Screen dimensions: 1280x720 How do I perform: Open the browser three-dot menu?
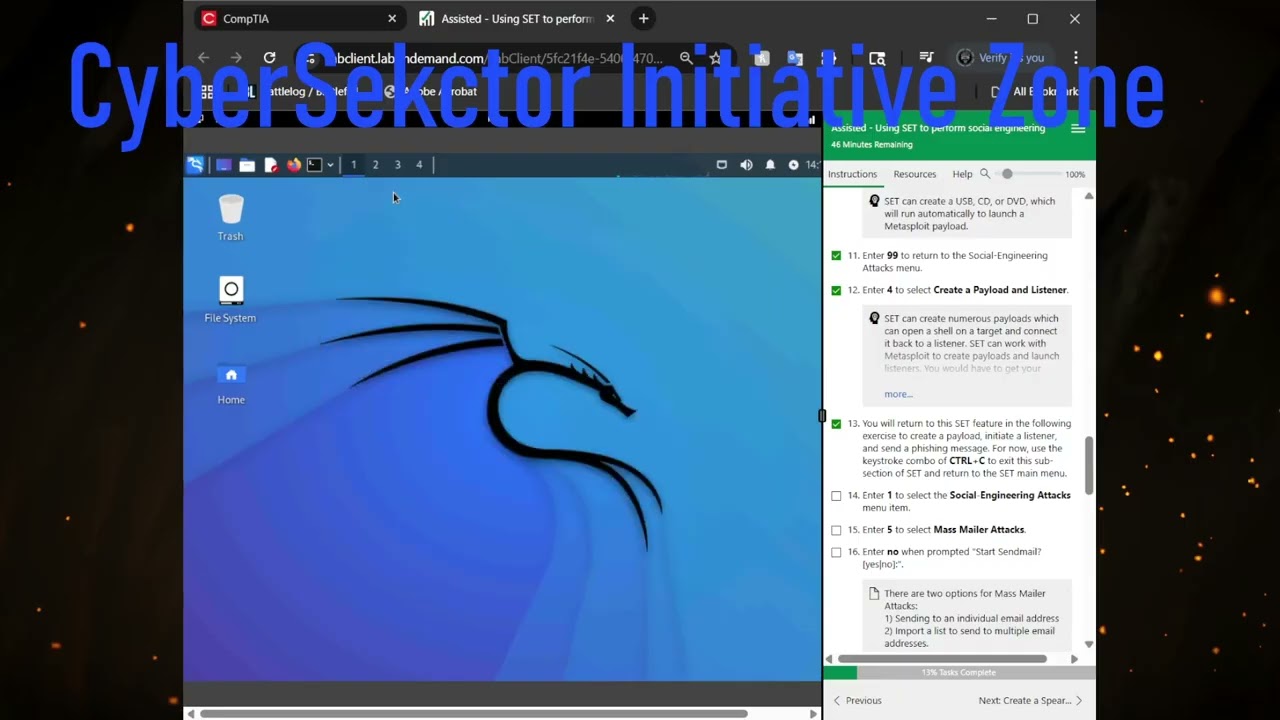tap(1076, 58)
